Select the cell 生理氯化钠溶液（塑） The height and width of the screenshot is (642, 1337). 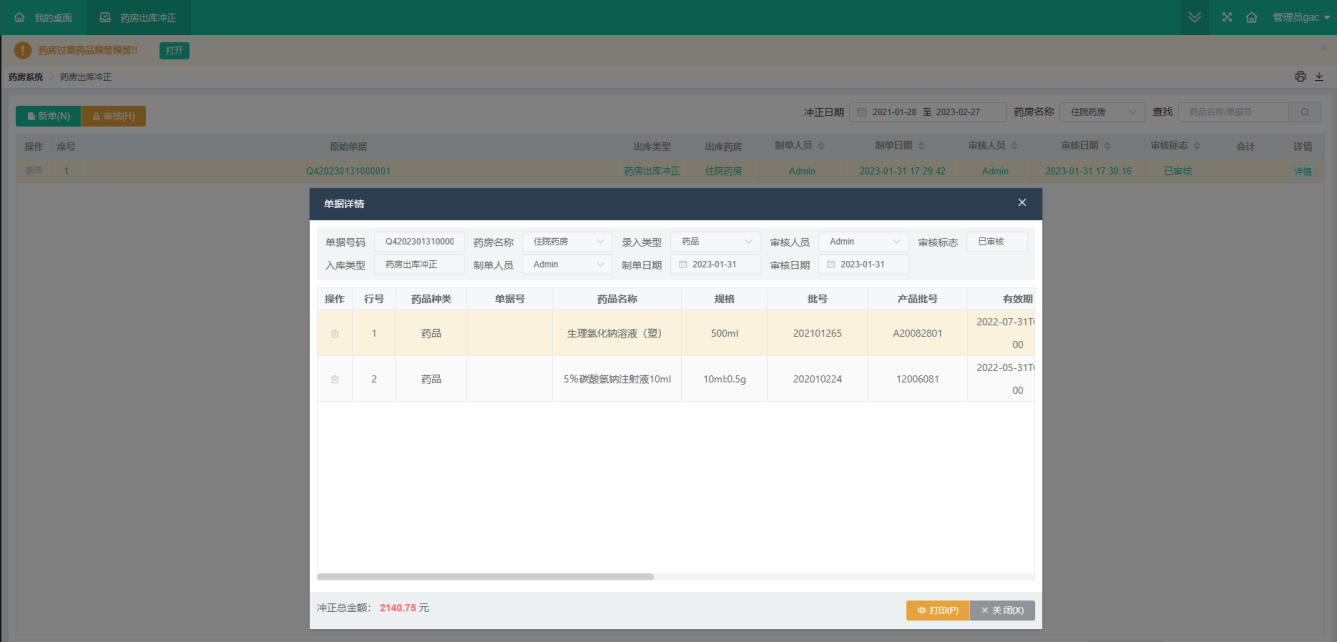point(617,334)
